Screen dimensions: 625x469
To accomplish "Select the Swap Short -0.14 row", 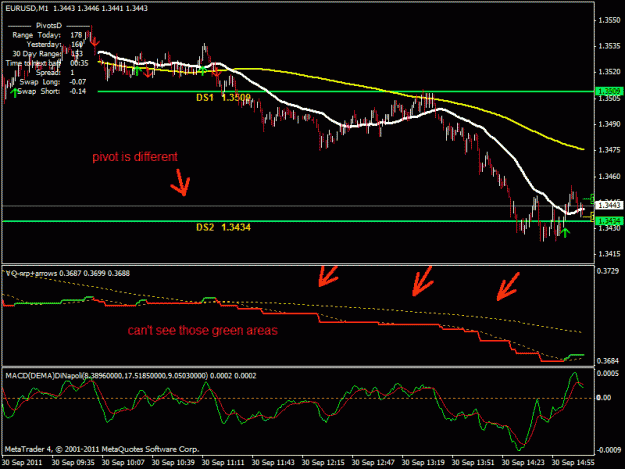I will point(51,91).
